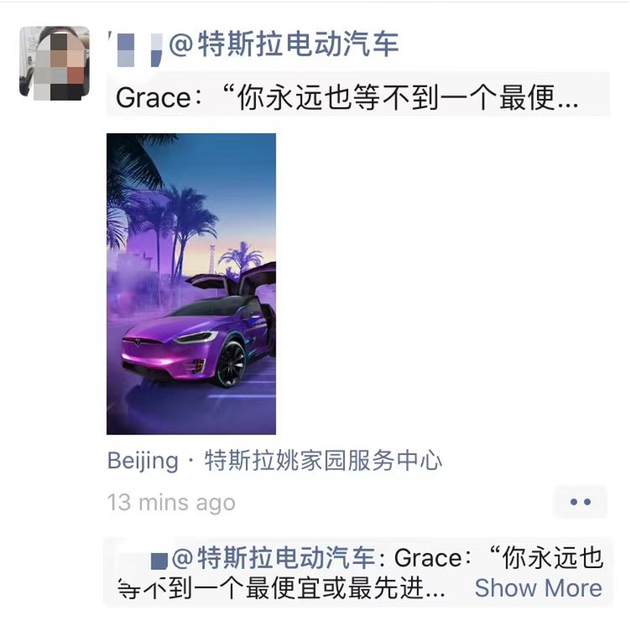
Task: Open poster name @特斯拉电动汽车 in header
Action: [283, 44]
